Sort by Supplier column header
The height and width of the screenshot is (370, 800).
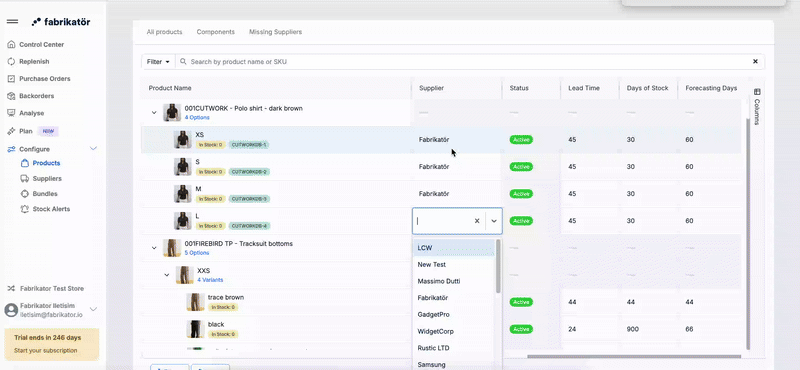[x=432, y=88]
